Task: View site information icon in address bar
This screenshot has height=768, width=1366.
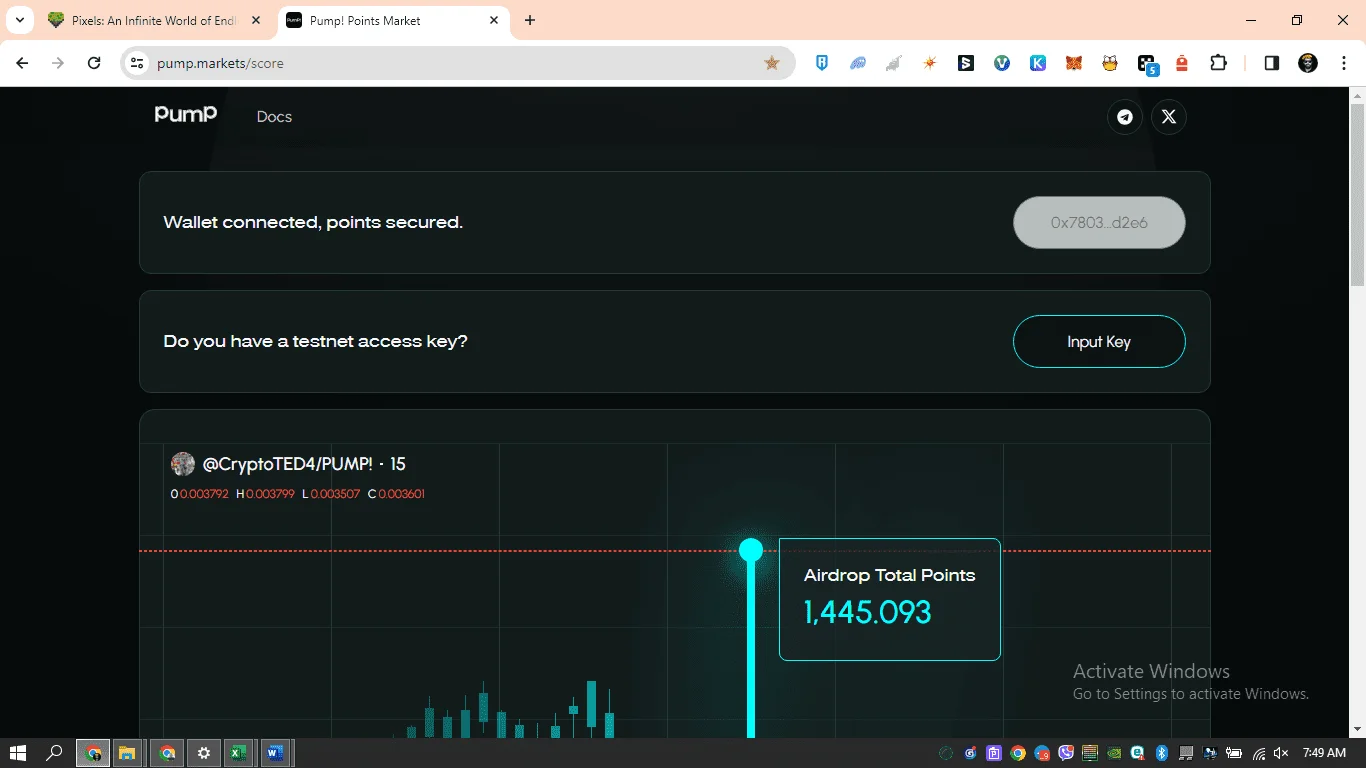Action: [x=138, y=63]
